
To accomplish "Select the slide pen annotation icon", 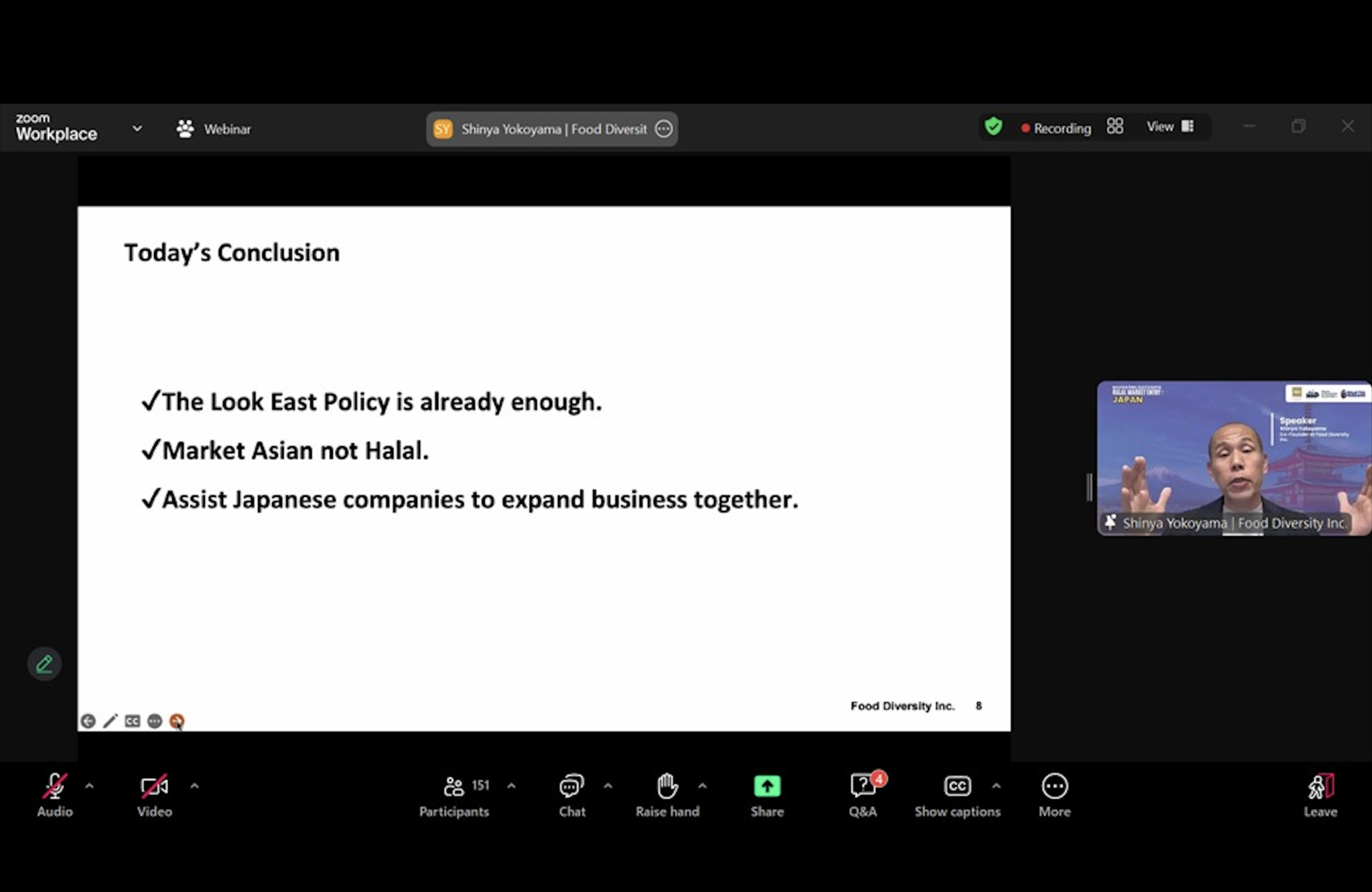I will pos(111,721).
